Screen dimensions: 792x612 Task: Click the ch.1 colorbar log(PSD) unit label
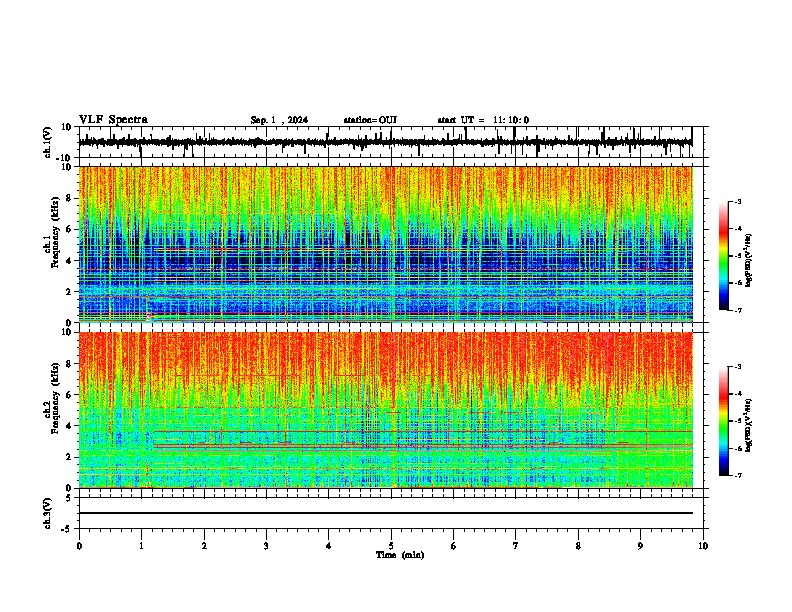(x=749, y=261)
